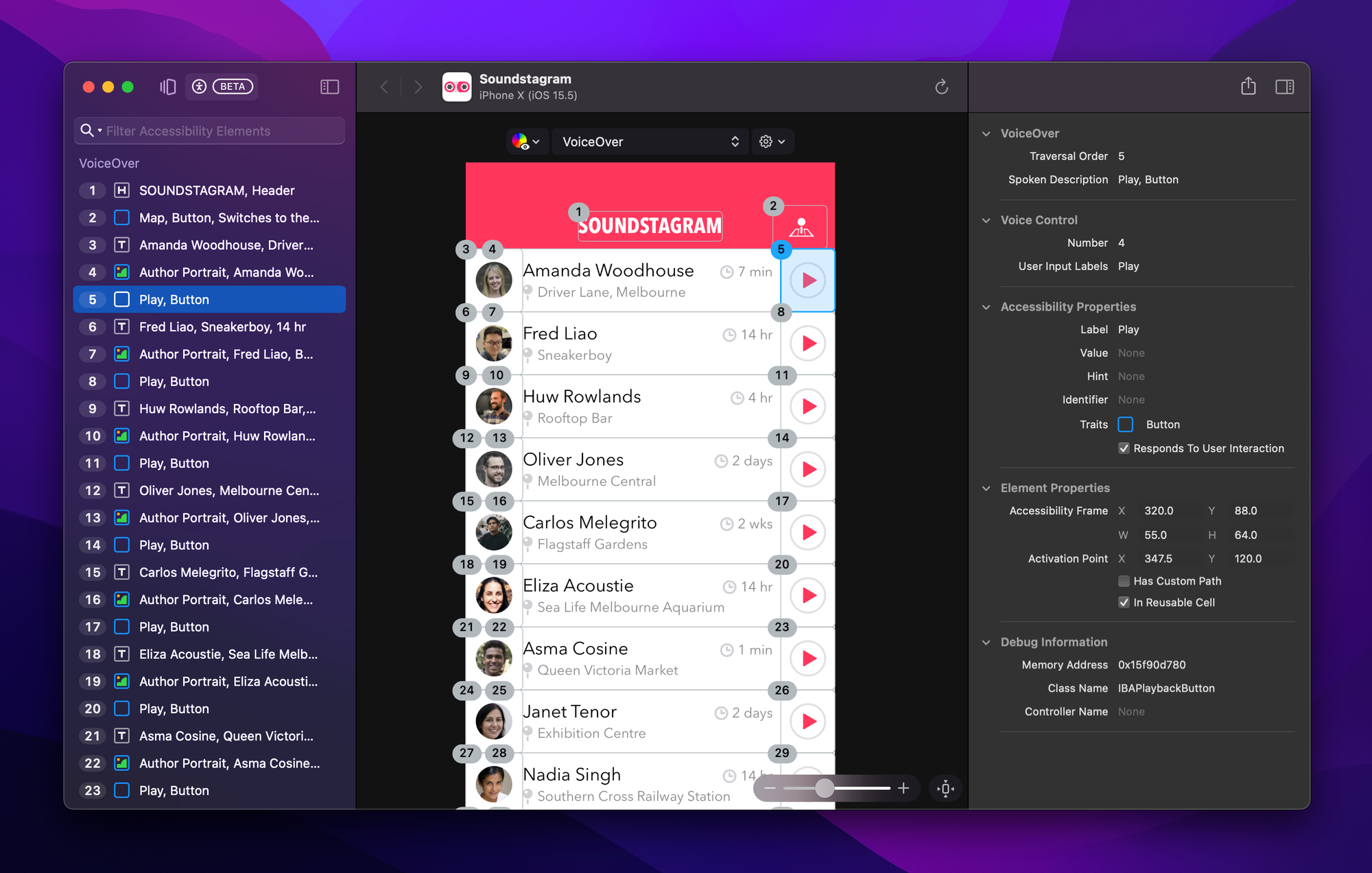Click the Accessibility Frame X value 320.0
1372x873 pixels.
[1159, 511]
